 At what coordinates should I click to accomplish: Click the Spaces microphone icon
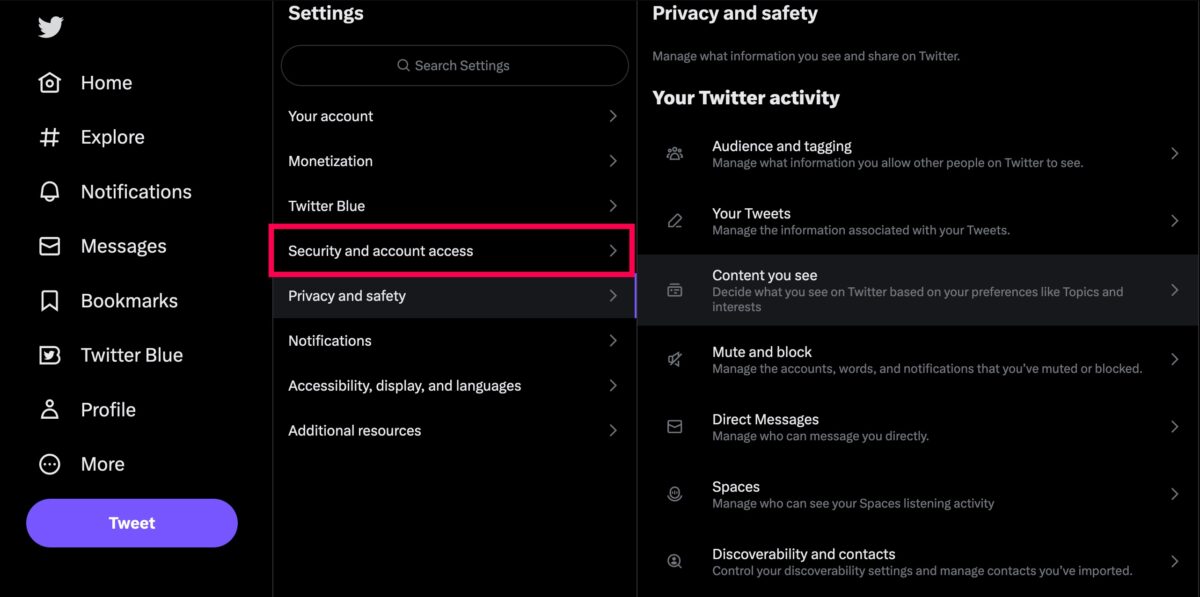pyautogui.click(x=675, y=494)
